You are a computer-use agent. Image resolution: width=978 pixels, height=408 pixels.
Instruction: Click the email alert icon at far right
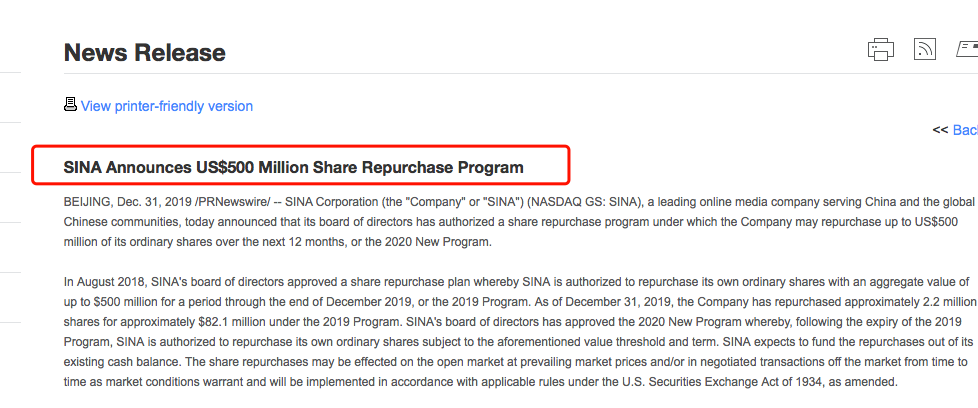tap(967, 49)
